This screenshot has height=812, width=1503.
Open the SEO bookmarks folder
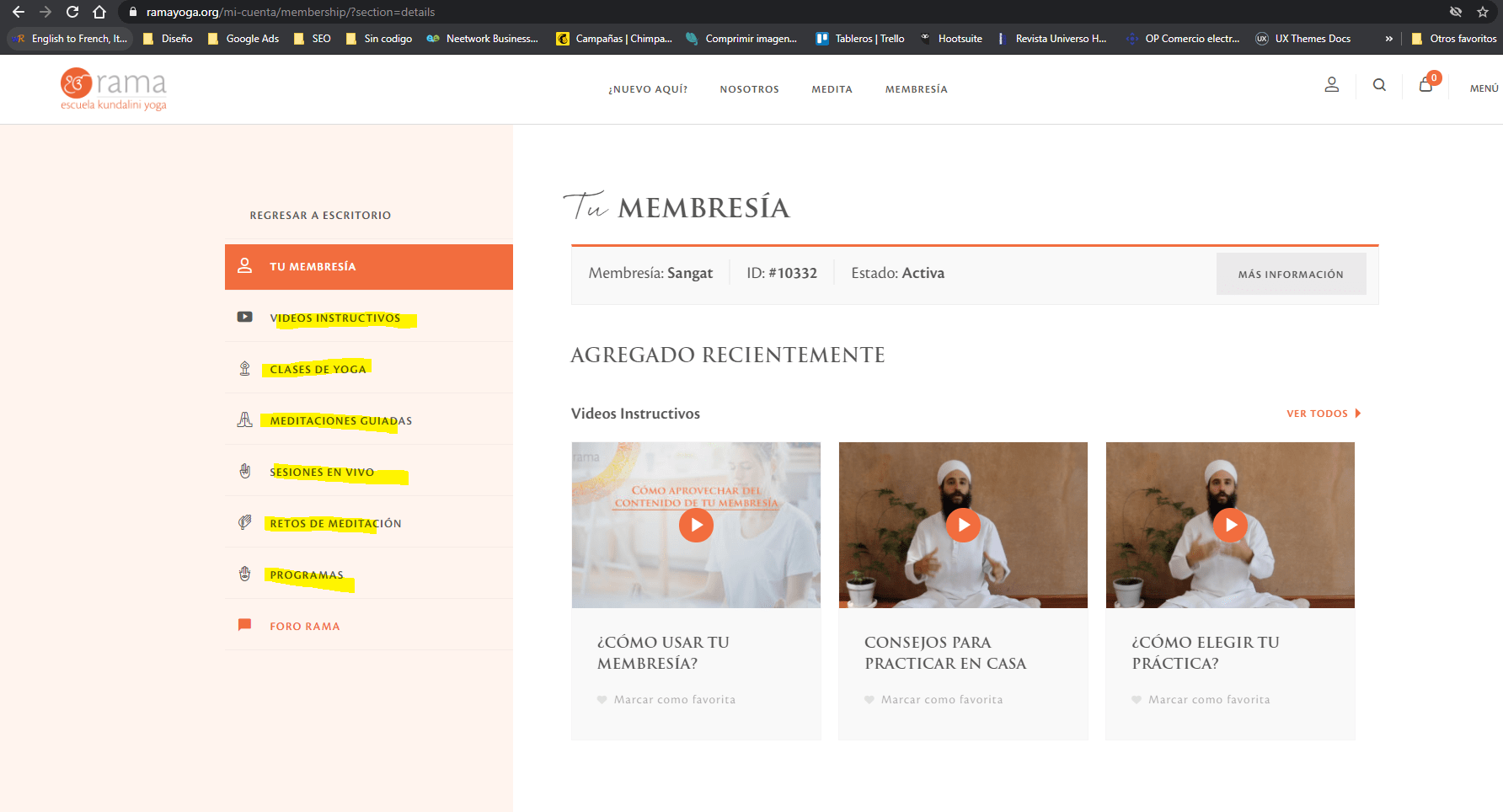tap(312, 39)
